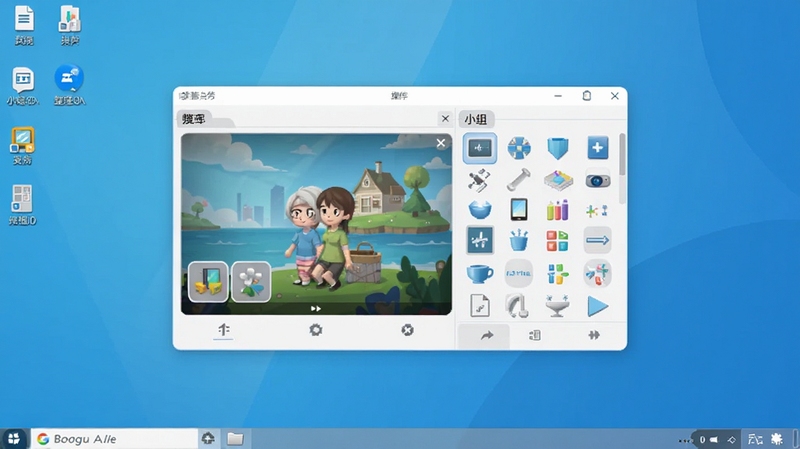
Task: Click the fast-forward control under the image
Action: click(316, 308)
